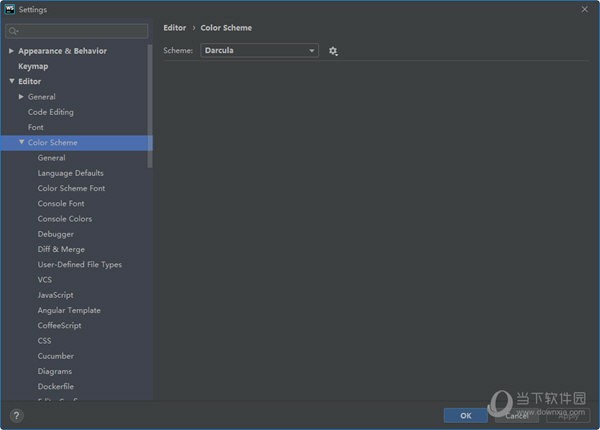Image resolution: width=600 pixels, height=430 pixels.
Task: Click Color Scheme in the breadcrumb
Action: [226, 28]
